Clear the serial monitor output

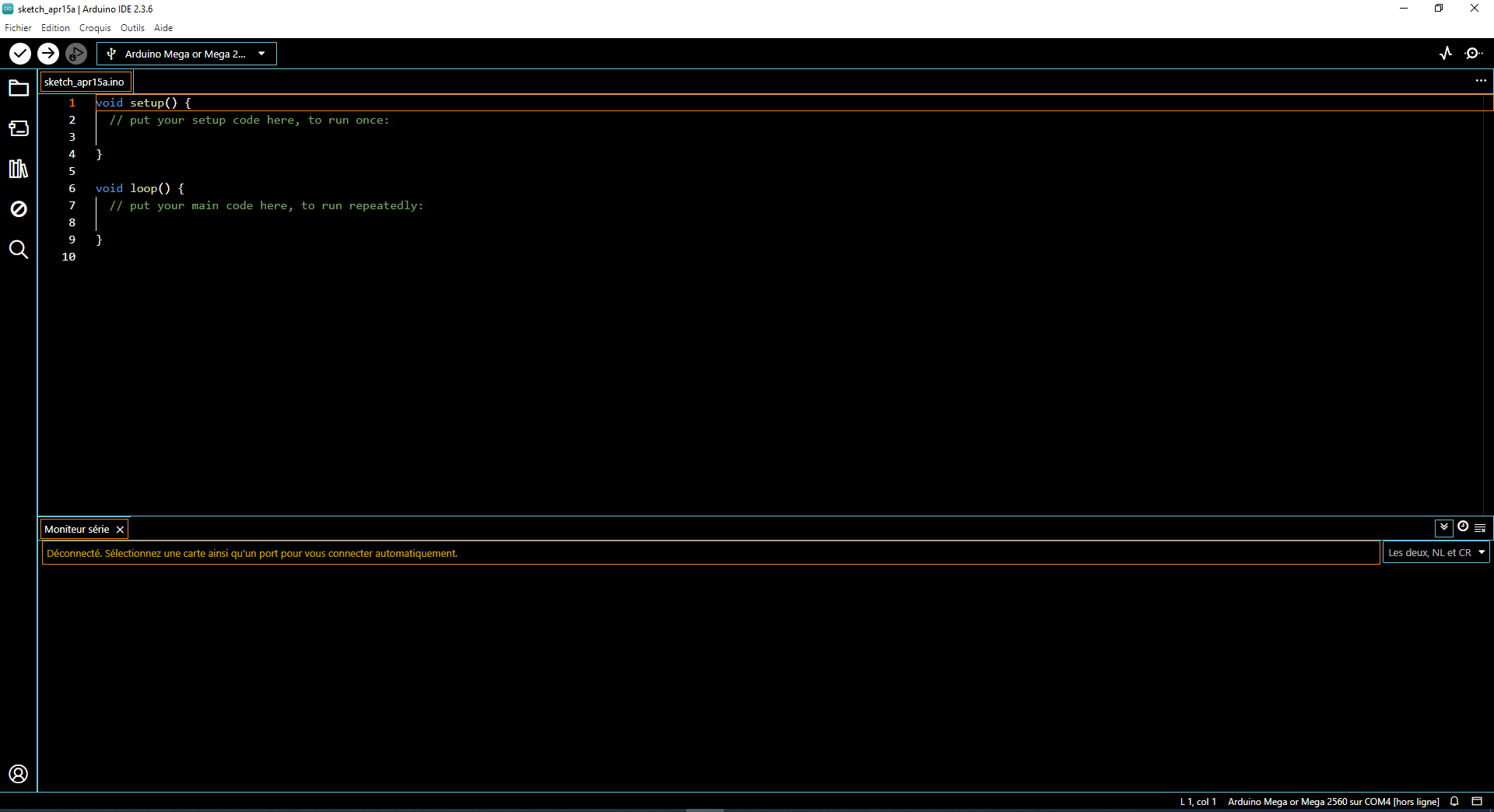point(1480,528)
